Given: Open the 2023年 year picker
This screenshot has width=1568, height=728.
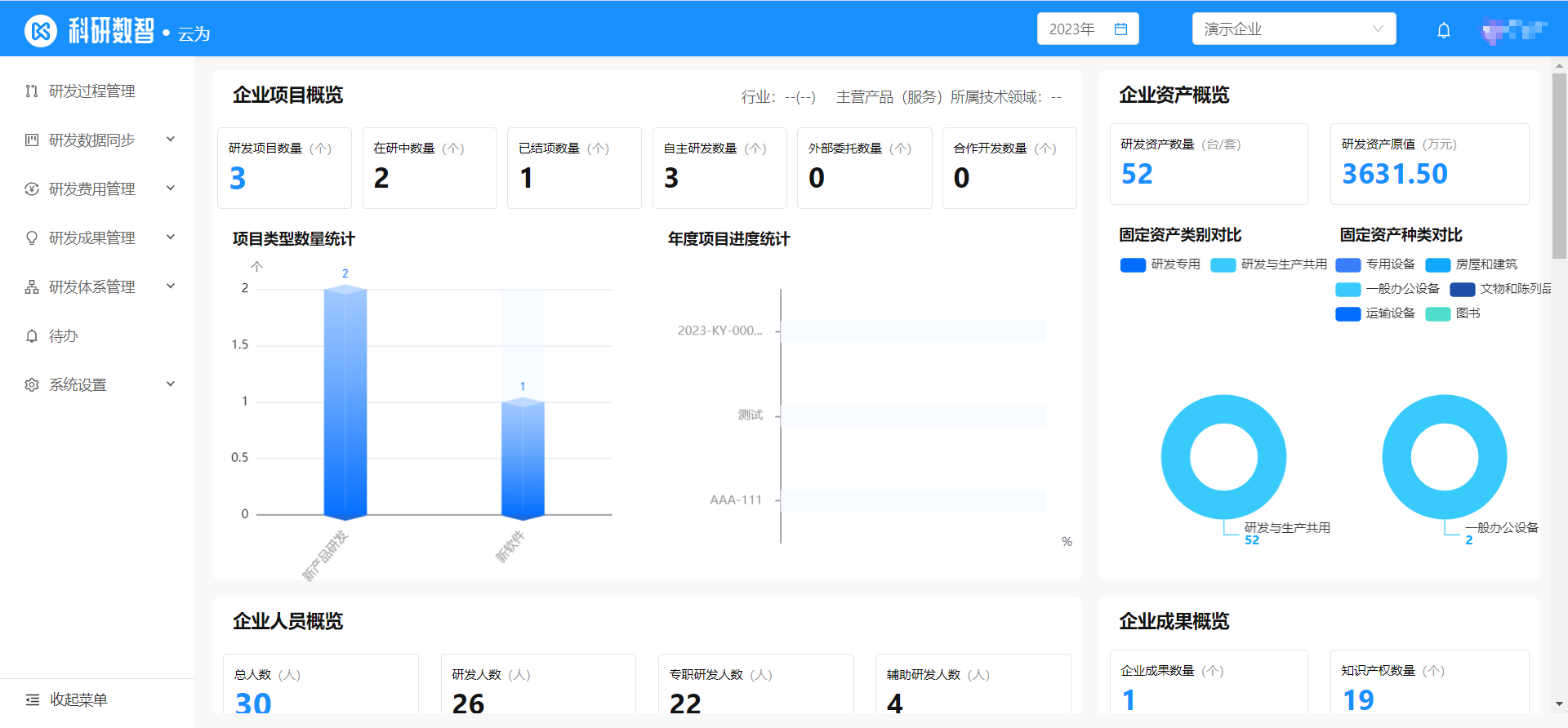Looking at the screenshot, I should pos(1088,29).
